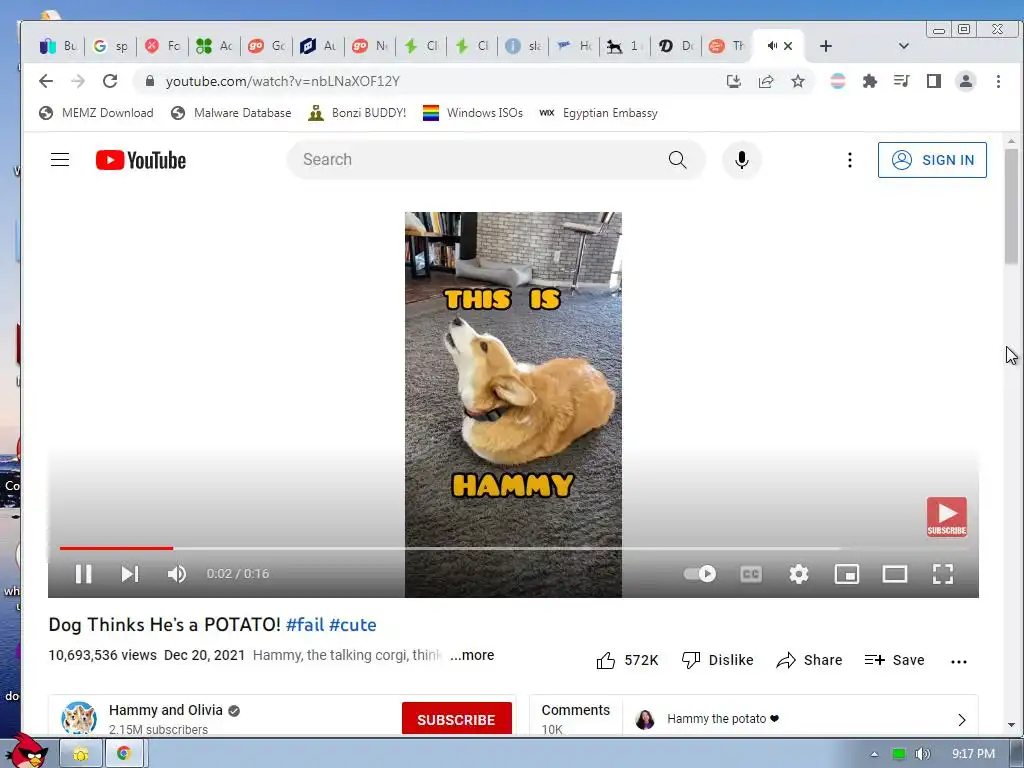Image resolution: width=1024 pixels, height=768 pixels.
Task: Click the channel Subscribe watermark in video
Action: click(x=946, y=517)
